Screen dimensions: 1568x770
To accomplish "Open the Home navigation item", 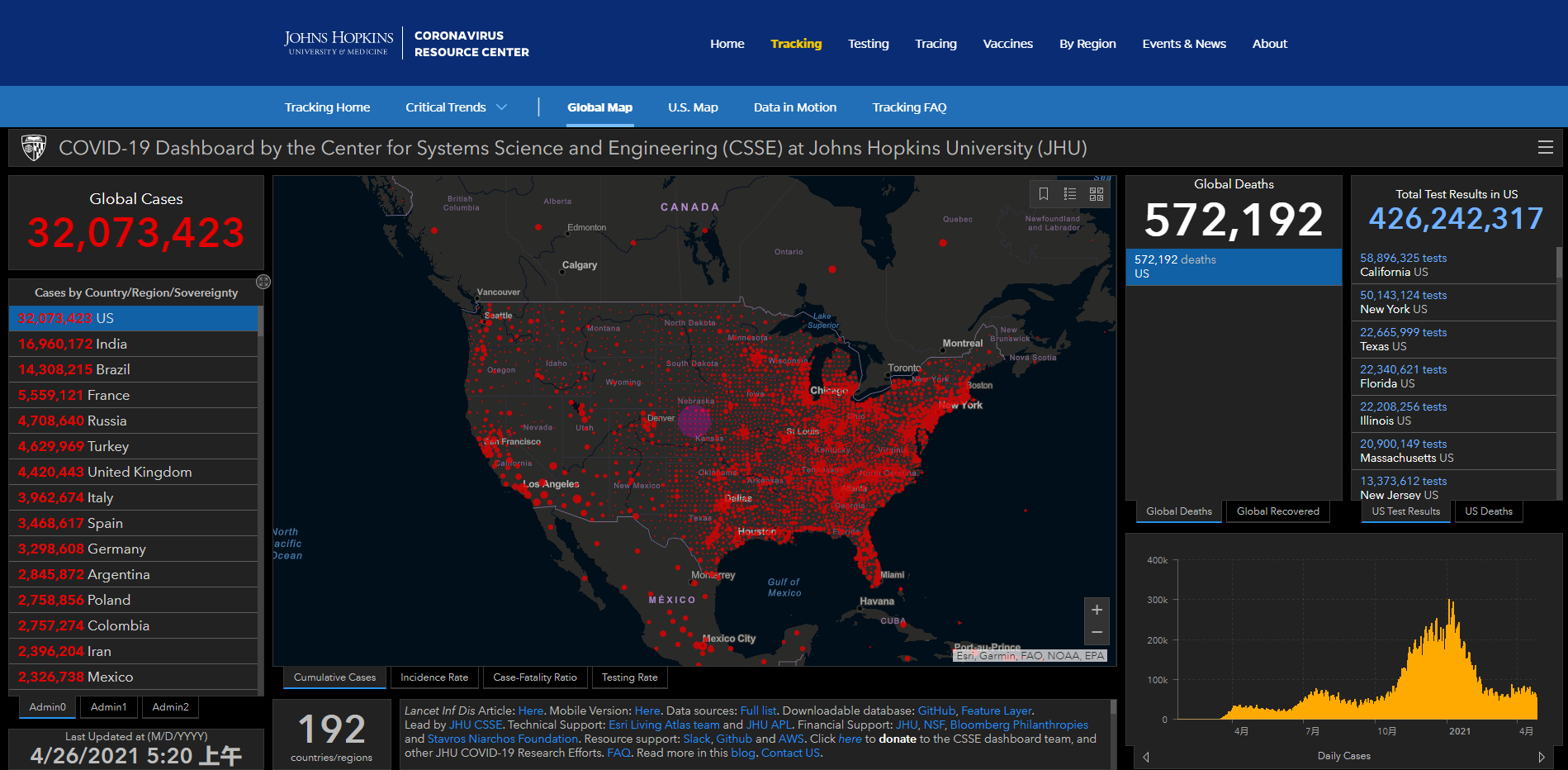I will (727, 44).
